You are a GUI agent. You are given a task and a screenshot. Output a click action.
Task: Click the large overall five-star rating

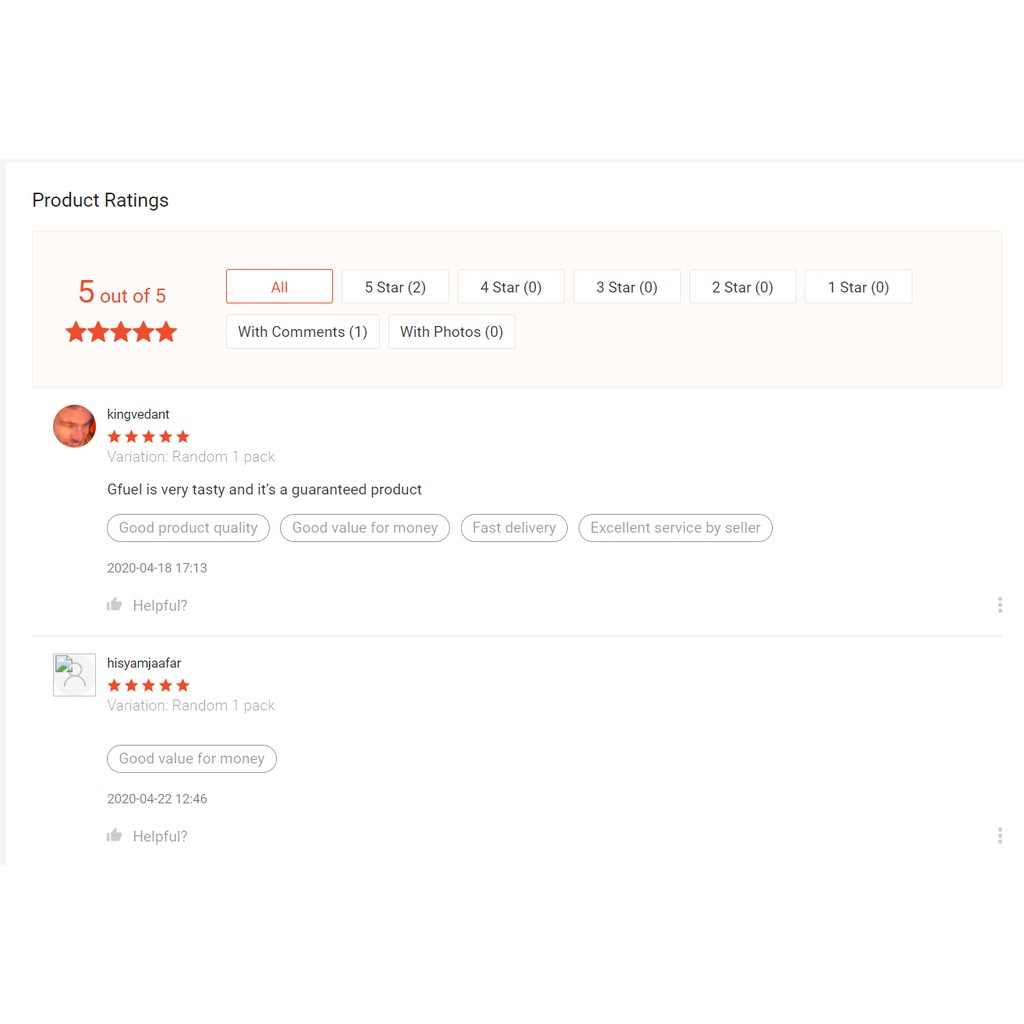[121, 332]
